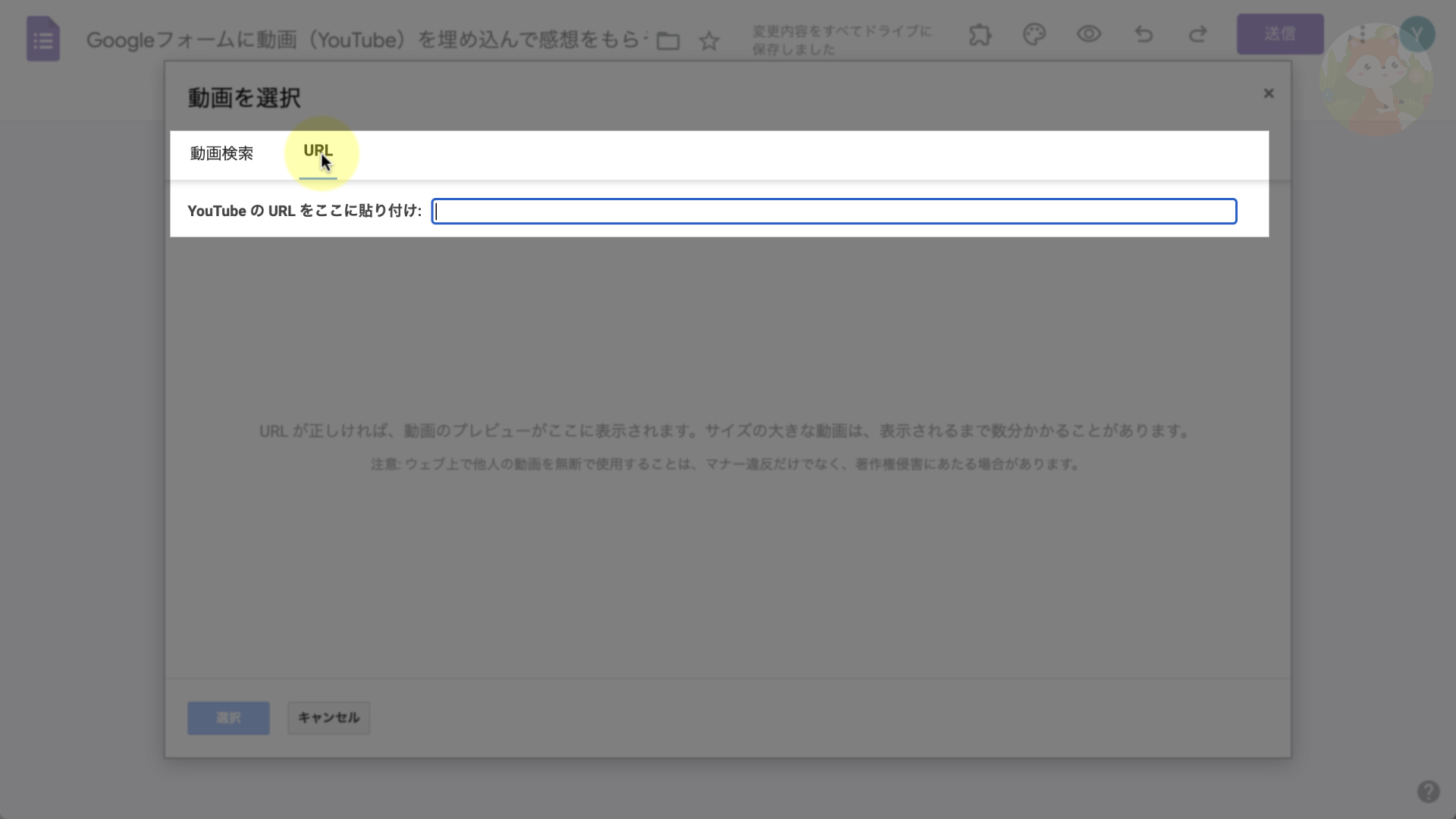Click the form title text
The height and width of the screenshot is (819, 1456).
367,40
